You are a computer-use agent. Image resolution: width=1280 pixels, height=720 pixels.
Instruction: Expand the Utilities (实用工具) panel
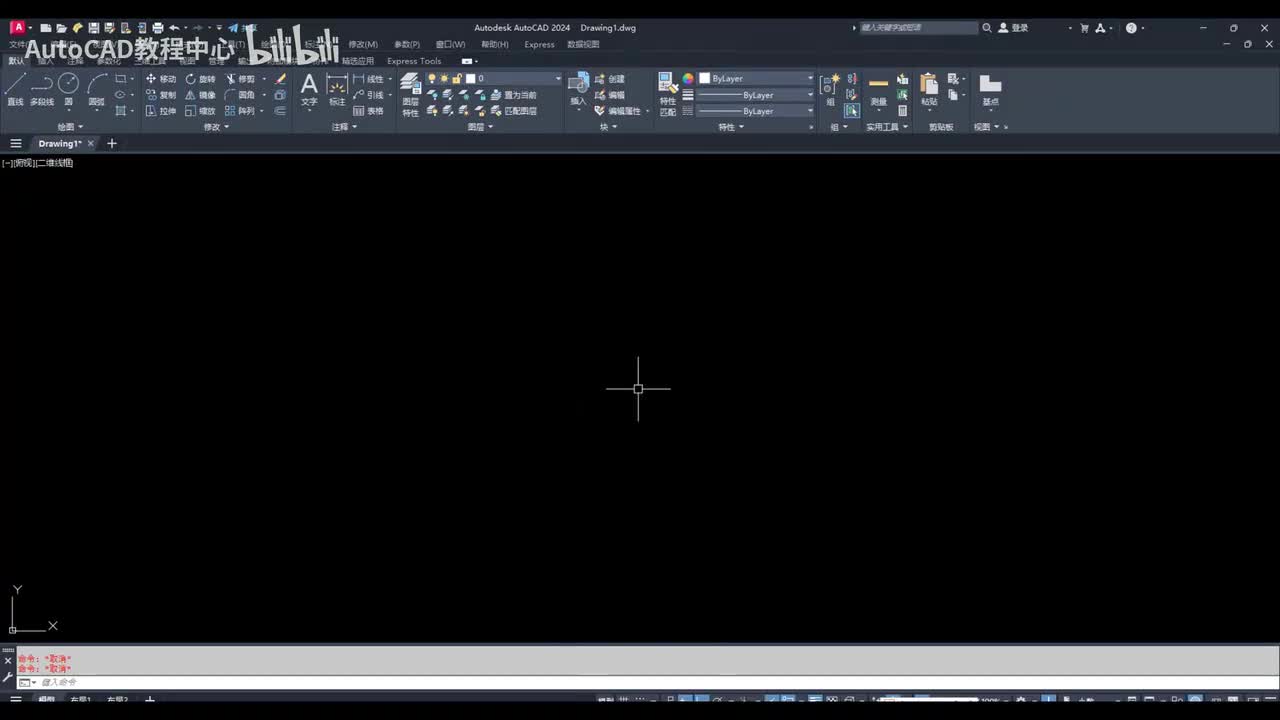tap(887, 127)
